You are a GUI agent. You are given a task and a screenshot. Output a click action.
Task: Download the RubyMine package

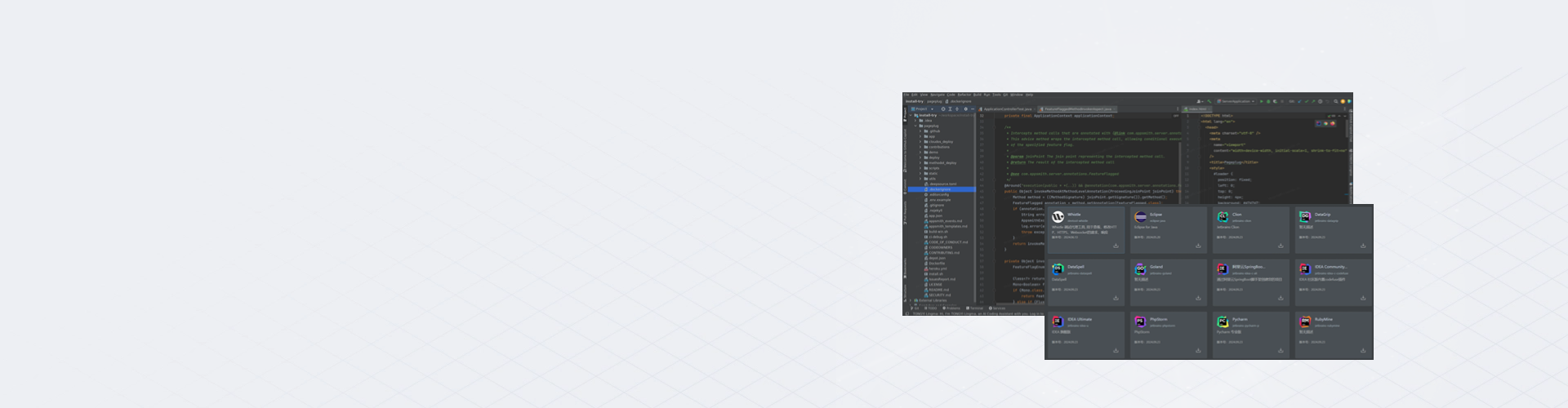[x=1363, y=351]
